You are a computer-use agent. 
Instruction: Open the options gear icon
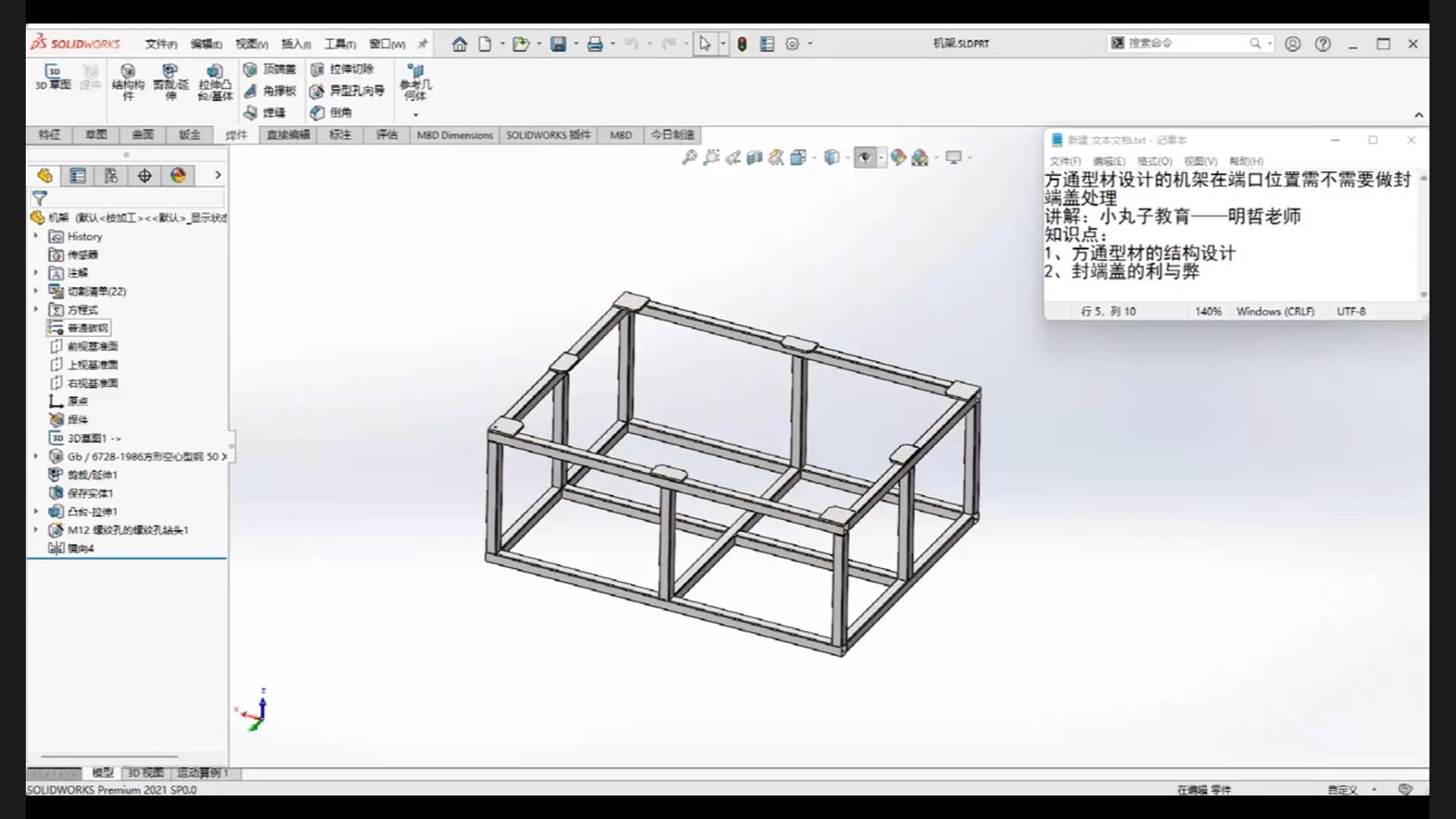792,44
